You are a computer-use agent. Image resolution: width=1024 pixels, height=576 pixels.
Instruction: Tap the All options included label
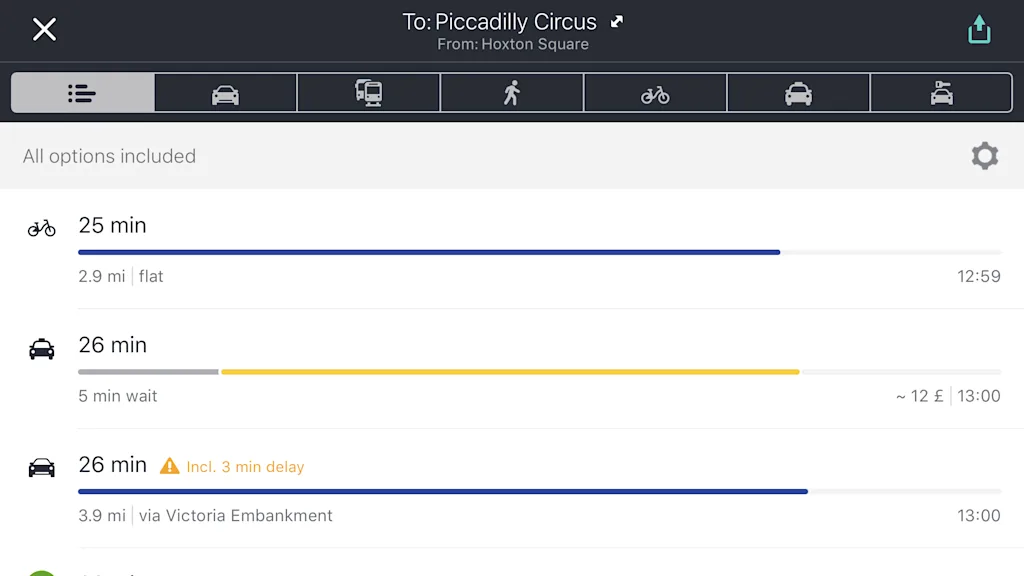[x=109, y=156]
